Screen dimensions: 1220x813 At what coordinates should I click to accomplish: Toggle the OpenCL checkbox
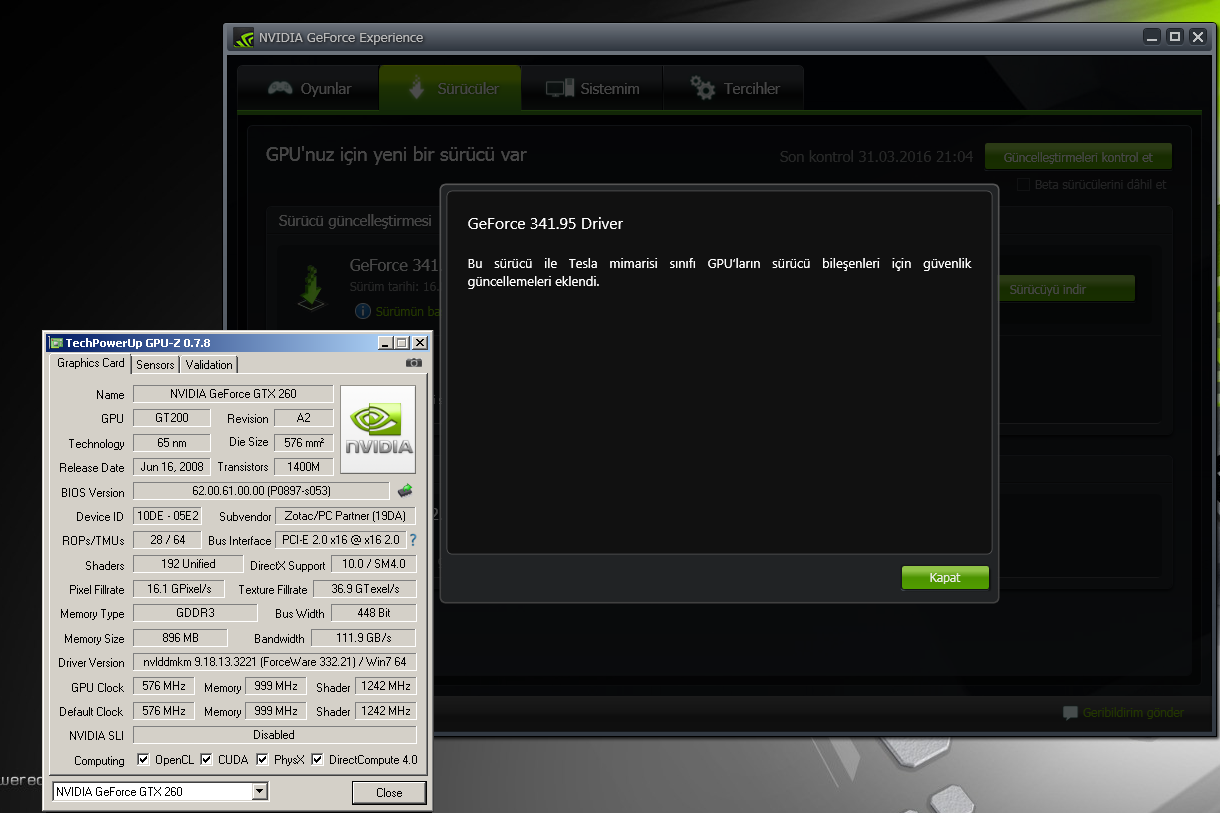point(142,760)
